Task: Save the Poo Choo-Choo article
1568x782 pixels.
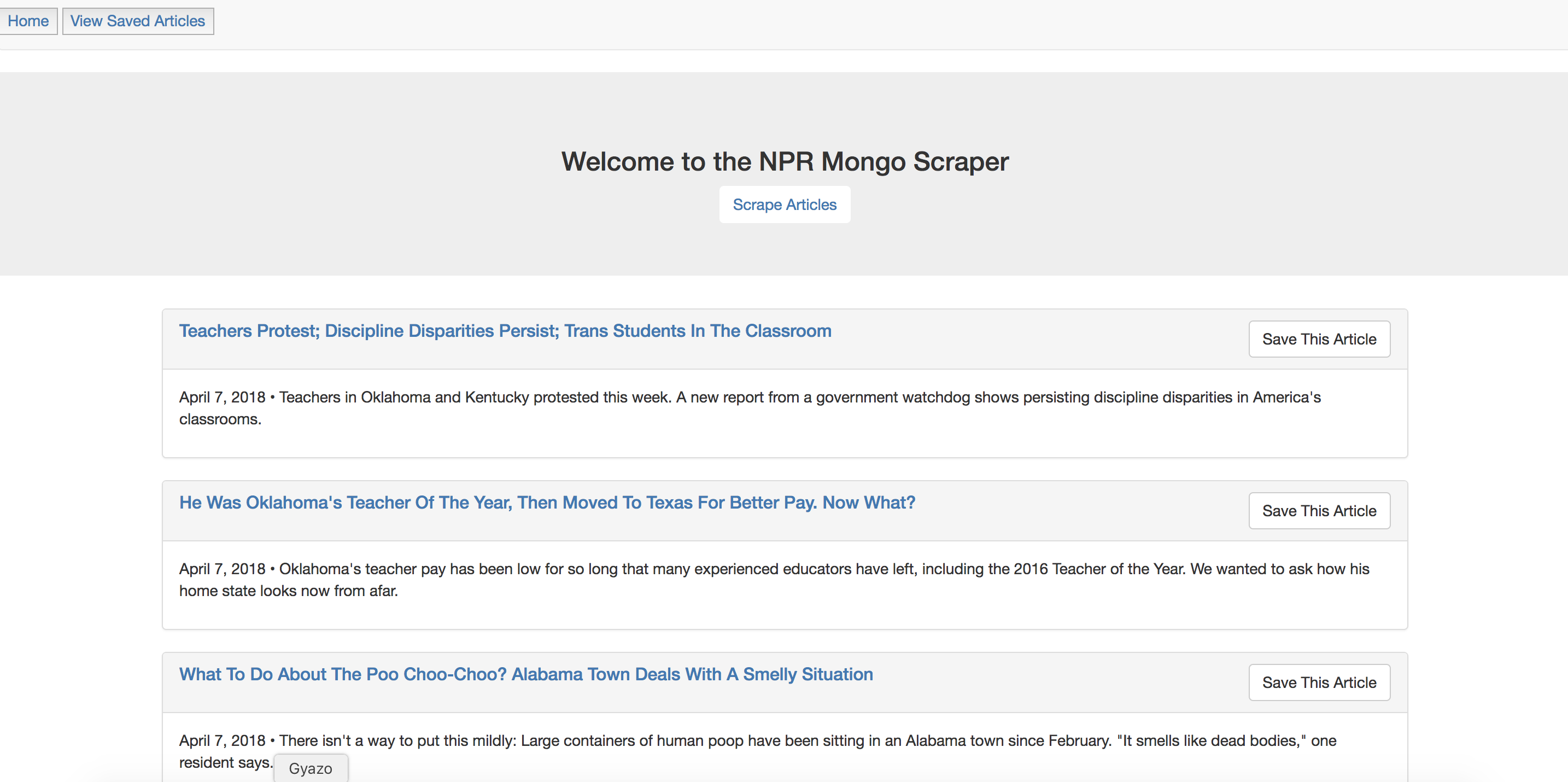Action: click(1319, 682)
